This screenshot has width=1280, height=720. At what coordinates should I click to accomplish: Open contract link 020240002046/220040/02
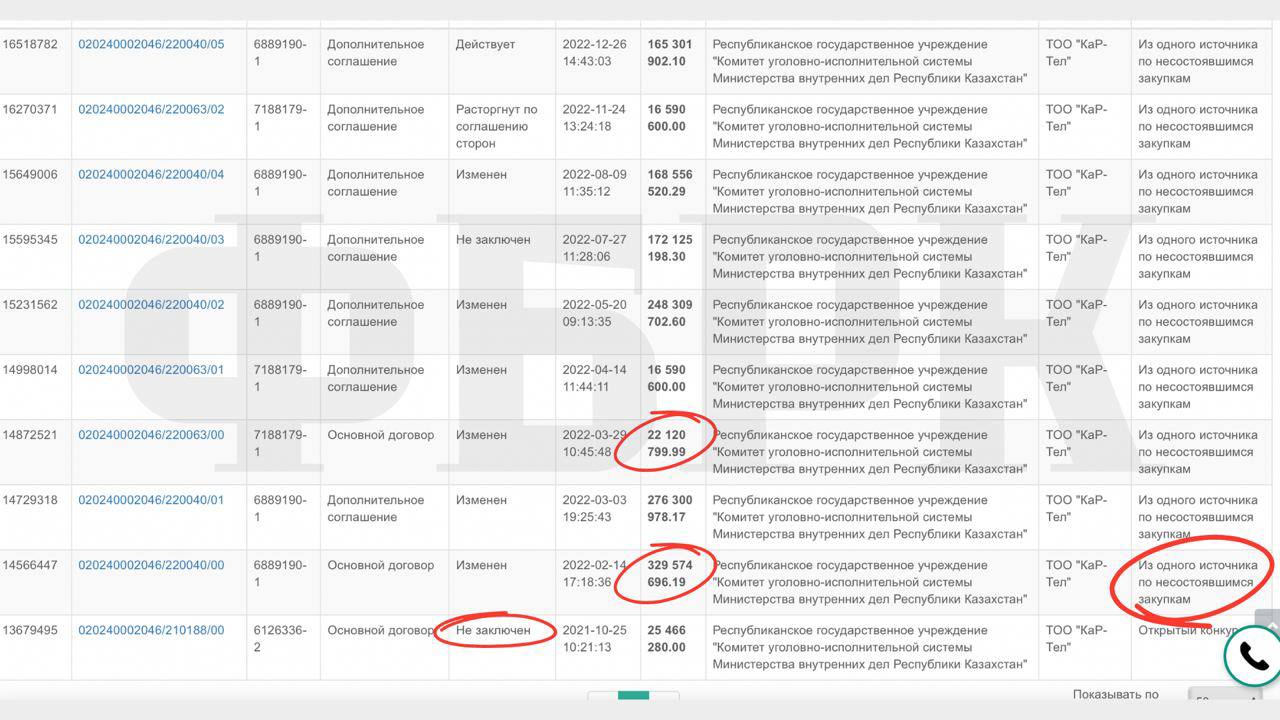[x=151, y=304]
